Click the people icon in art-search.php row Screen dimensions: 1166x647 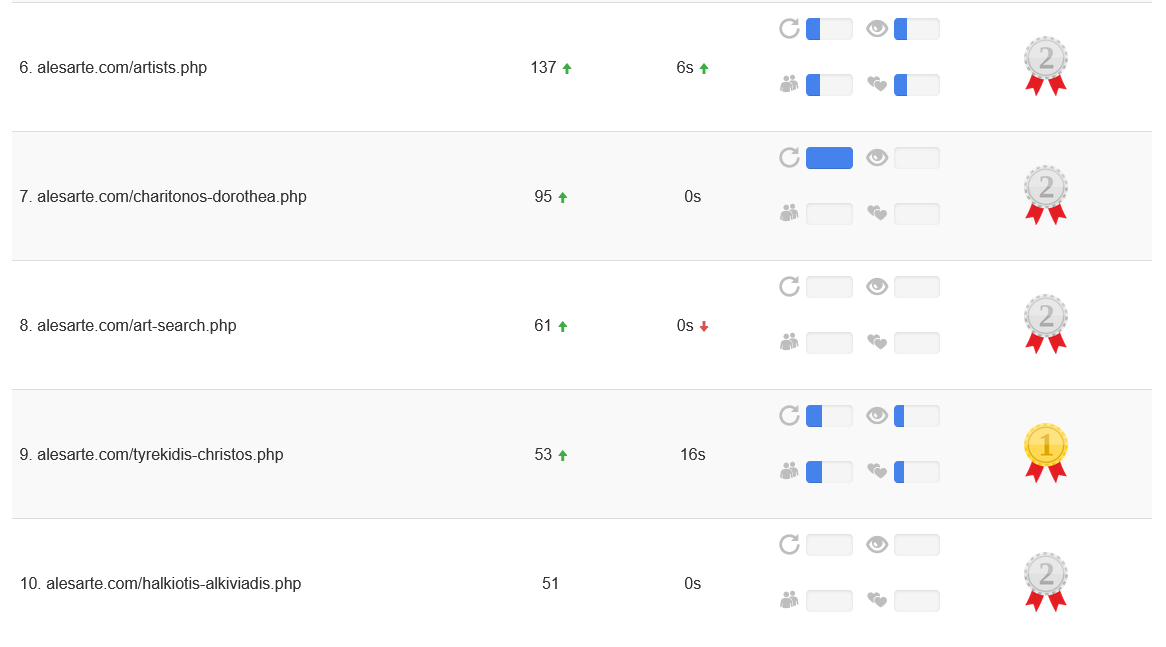(789, 342)
